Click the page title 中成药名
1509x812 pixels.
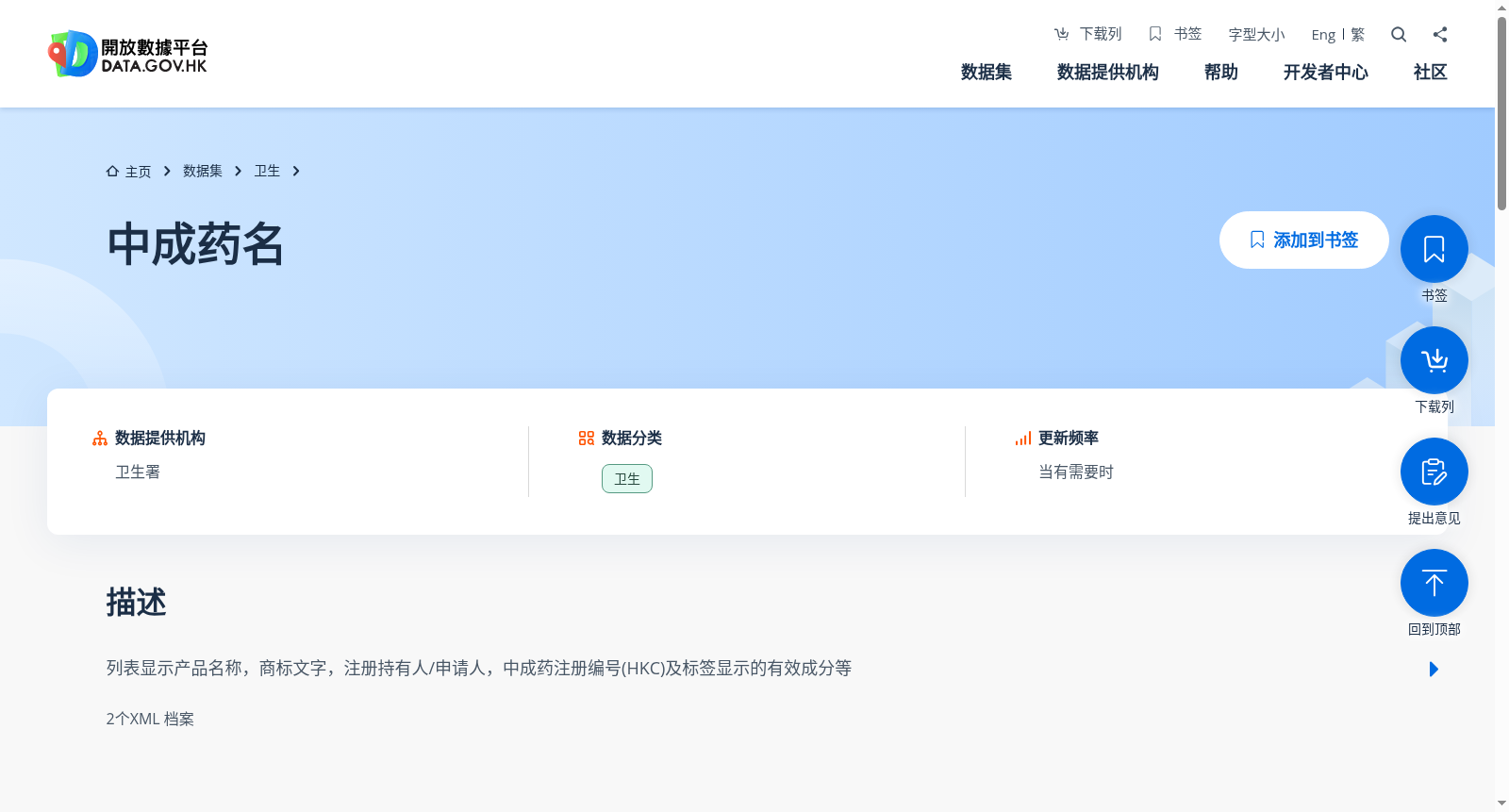click(195, 245)
